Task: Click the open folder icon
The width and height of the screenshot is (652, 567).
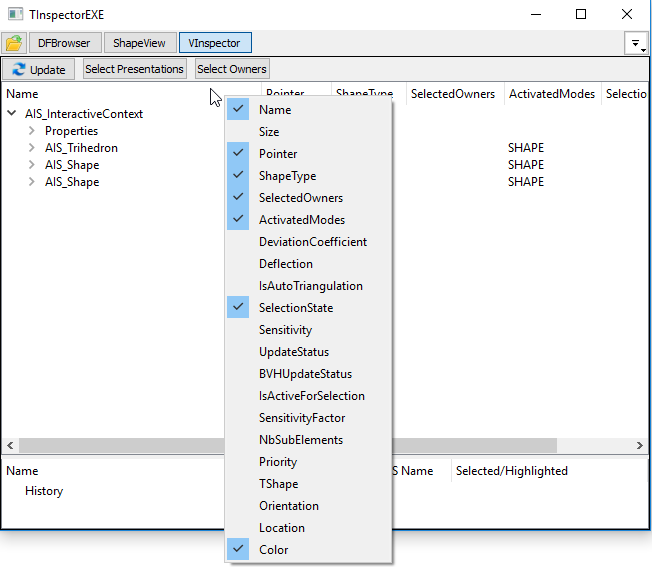Action: click(x=14, y=43)
